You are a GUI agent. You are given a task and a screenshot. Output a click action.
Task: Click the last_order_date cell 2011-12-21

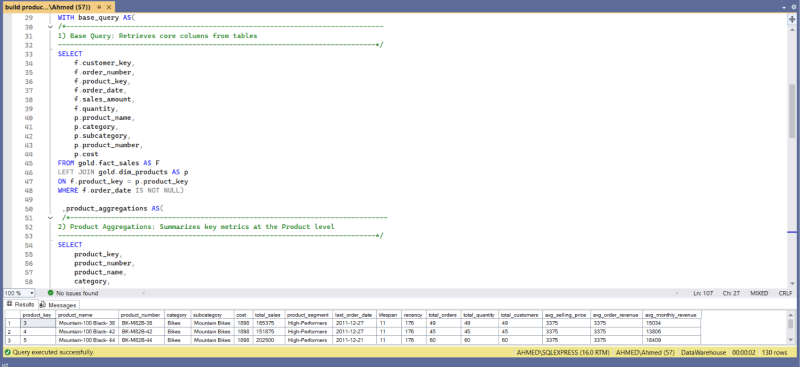point(355,340)
